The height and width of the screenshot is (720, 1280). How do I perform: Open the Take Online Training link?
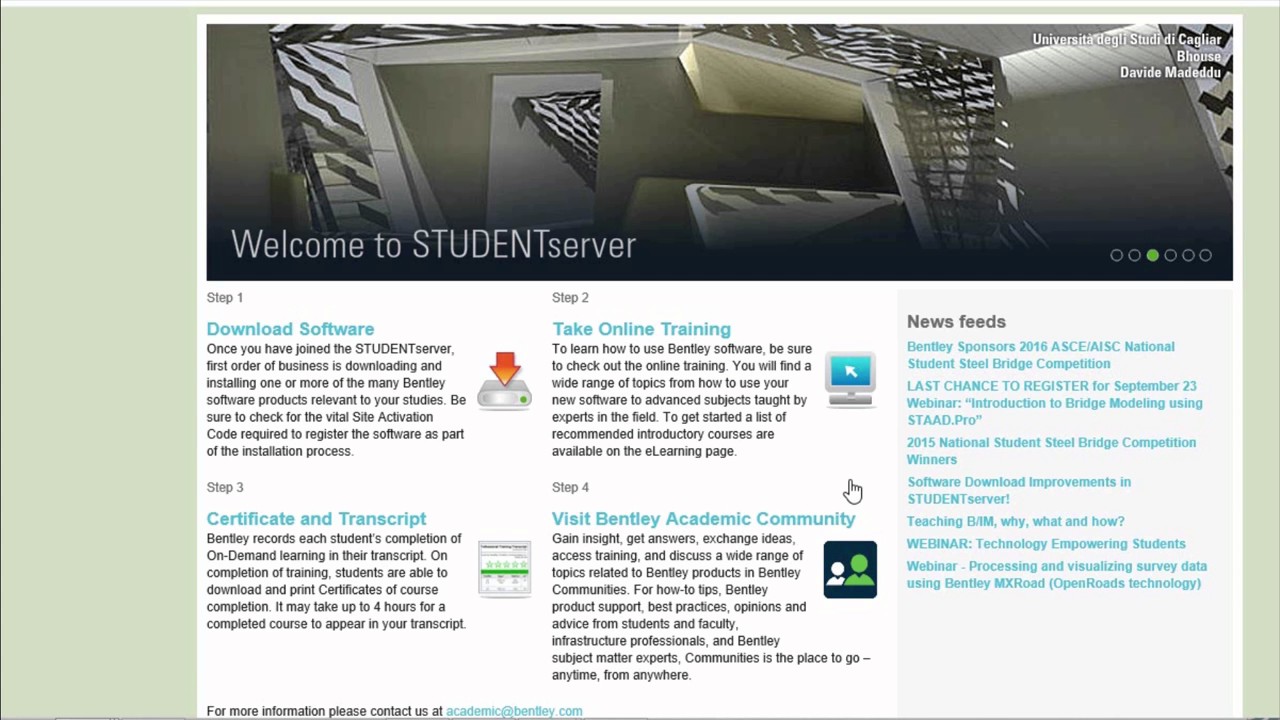pos(641,329)
